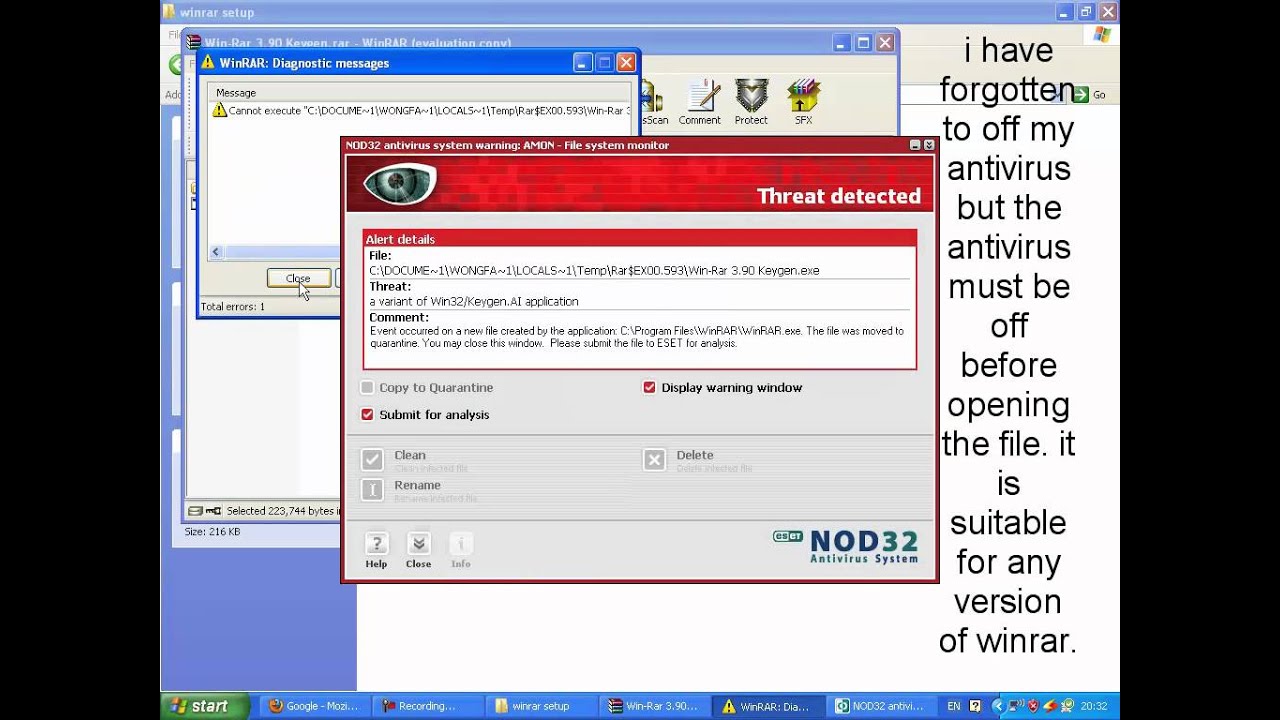
Task: Restore down the winrar setup Explorer window
Action: (1087, 12)
